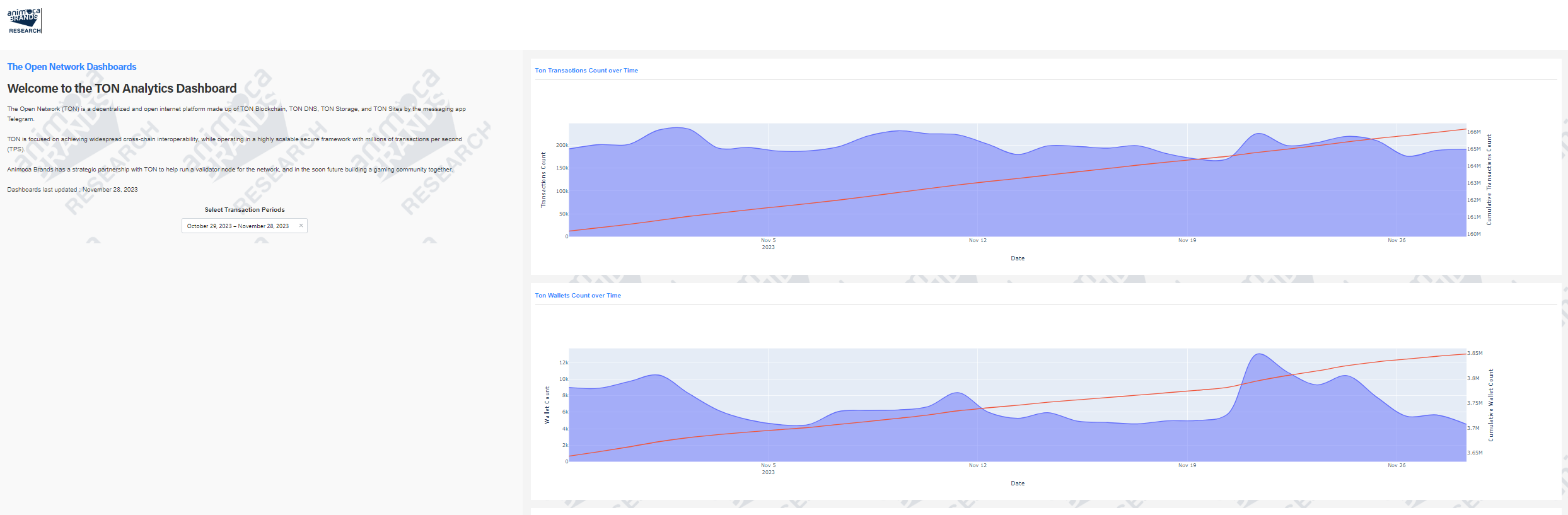Screen dimensions: 1568x515
Task: Click the 162M tick on cumulative transactions axis
Action: click(1474, 200)
